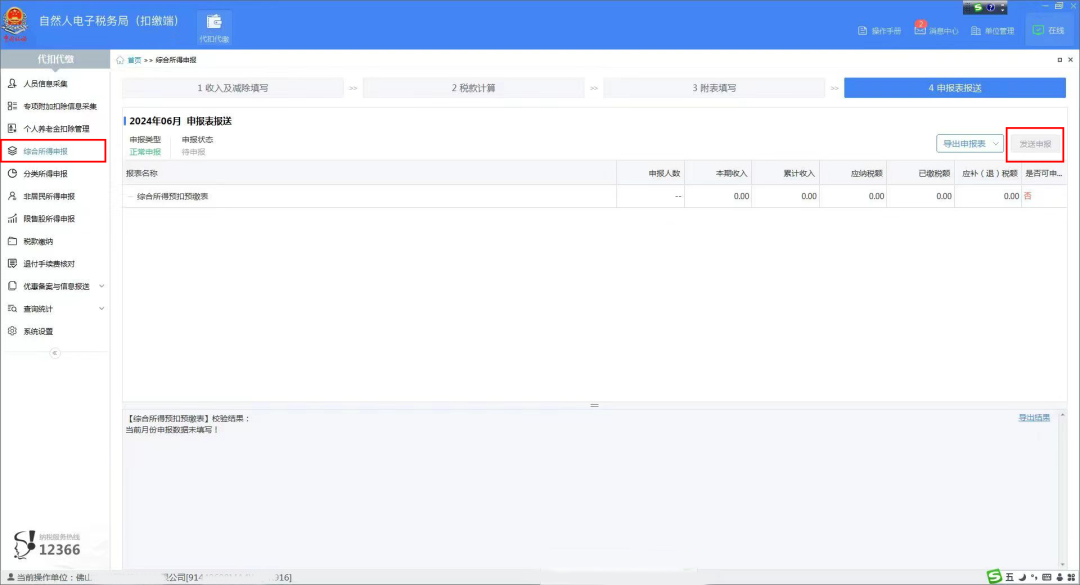Open 分类所得申报 from the sidebar
1080x585 pixels.
pos(45,174)
